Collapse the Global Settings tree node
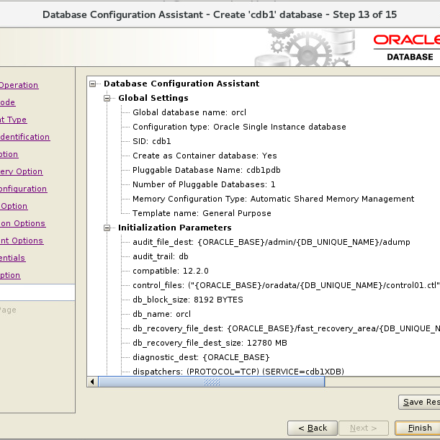This screenshot has width=440, height=440. [107, 98]
